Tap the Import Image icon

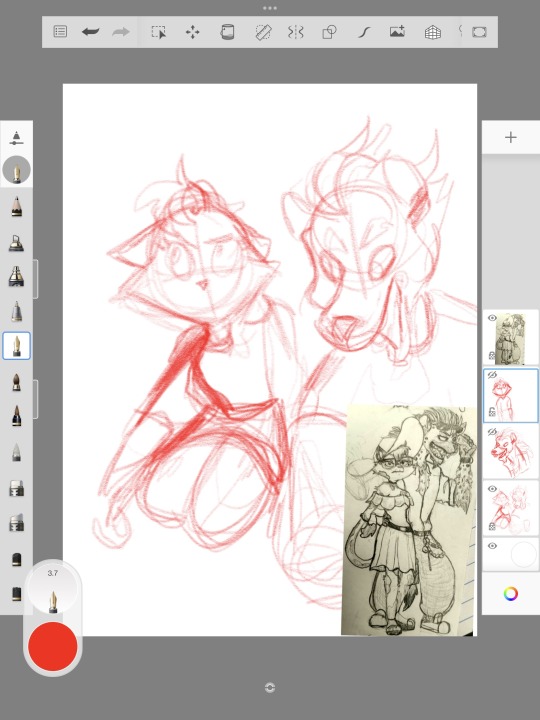[x=397, y=32]
